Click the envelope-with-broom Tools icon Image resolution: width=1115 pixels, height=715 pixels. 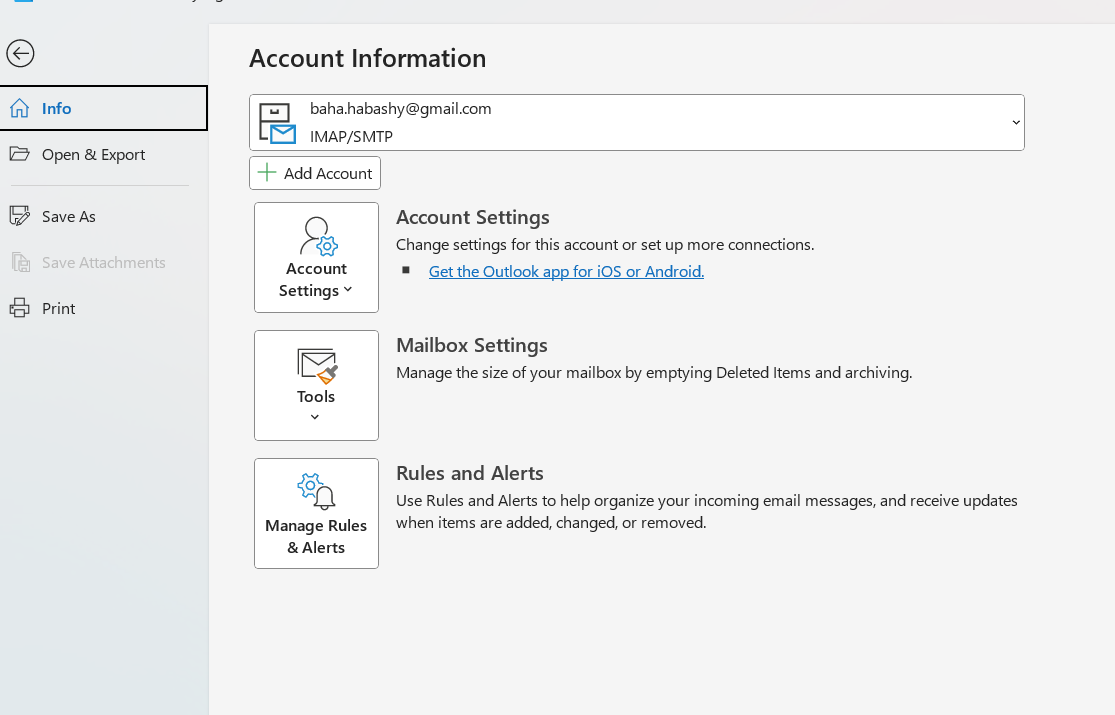317,366
